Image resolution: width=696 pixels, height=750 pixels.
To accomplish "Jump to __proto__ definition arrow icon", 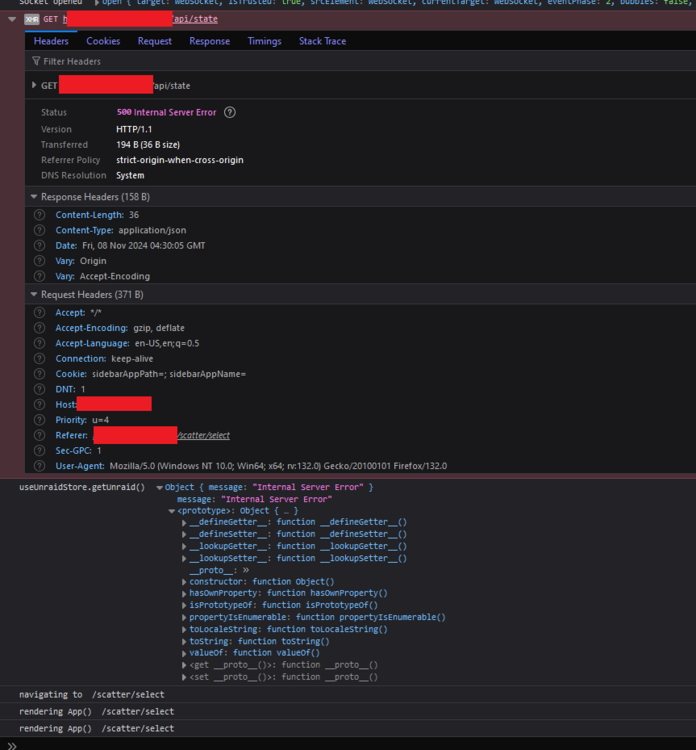I will (246, 570).
